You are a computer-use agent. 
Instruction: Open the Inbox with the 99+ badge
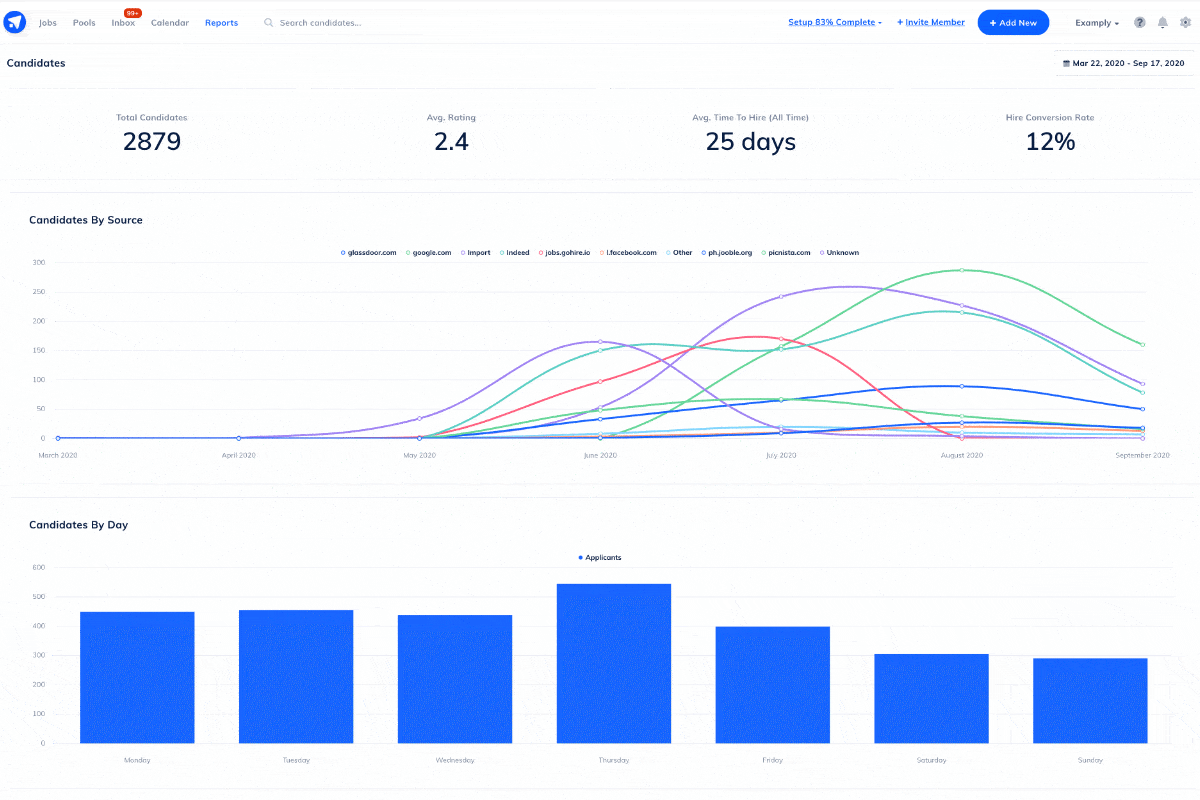point(122,22)
